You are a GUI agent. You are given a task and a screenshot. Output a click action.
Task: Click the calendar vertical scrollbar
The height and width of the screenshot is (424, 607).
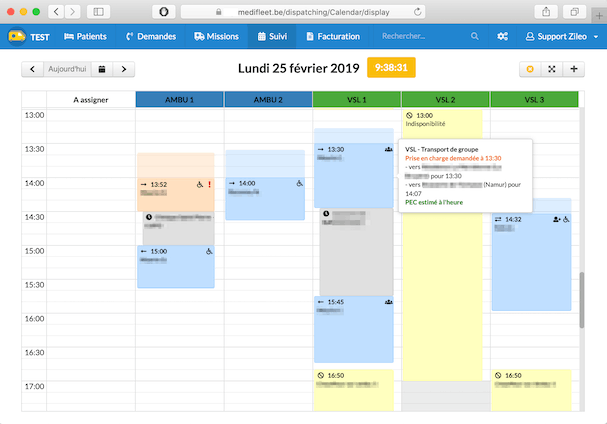pos(582,300)
